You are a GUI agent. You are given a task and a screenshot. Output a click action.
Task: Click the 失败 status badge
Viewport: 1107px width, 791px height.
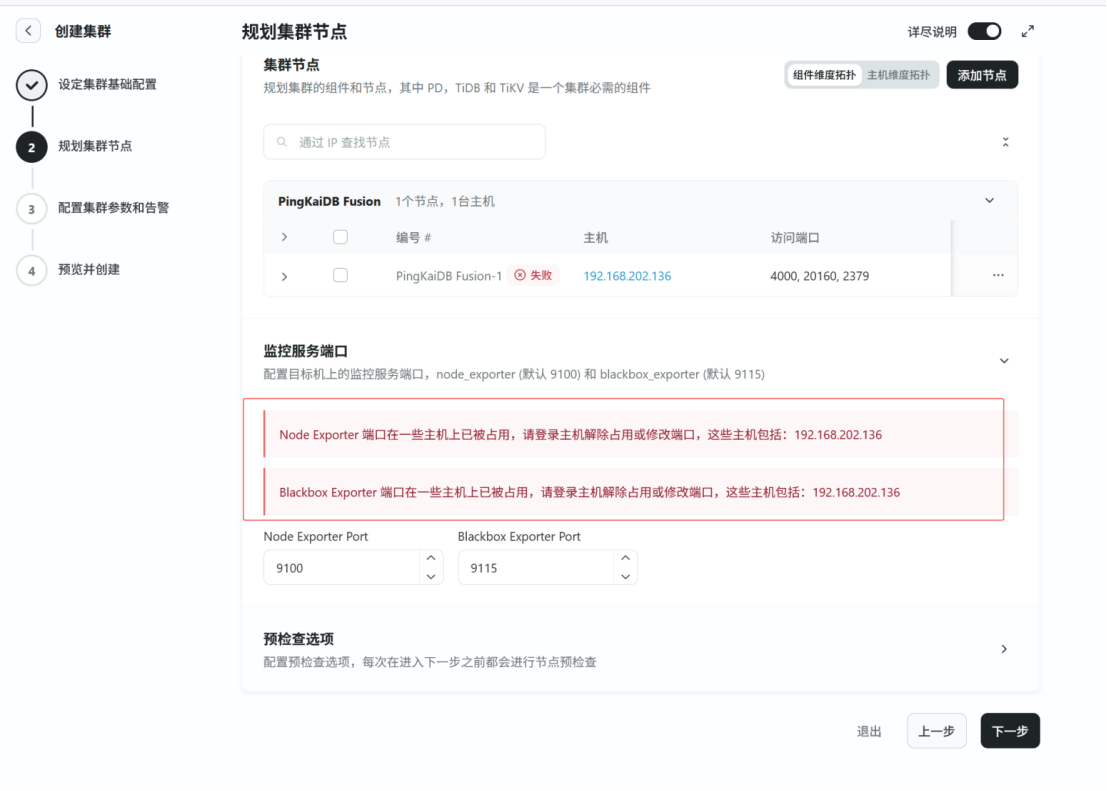click(533, 276)
